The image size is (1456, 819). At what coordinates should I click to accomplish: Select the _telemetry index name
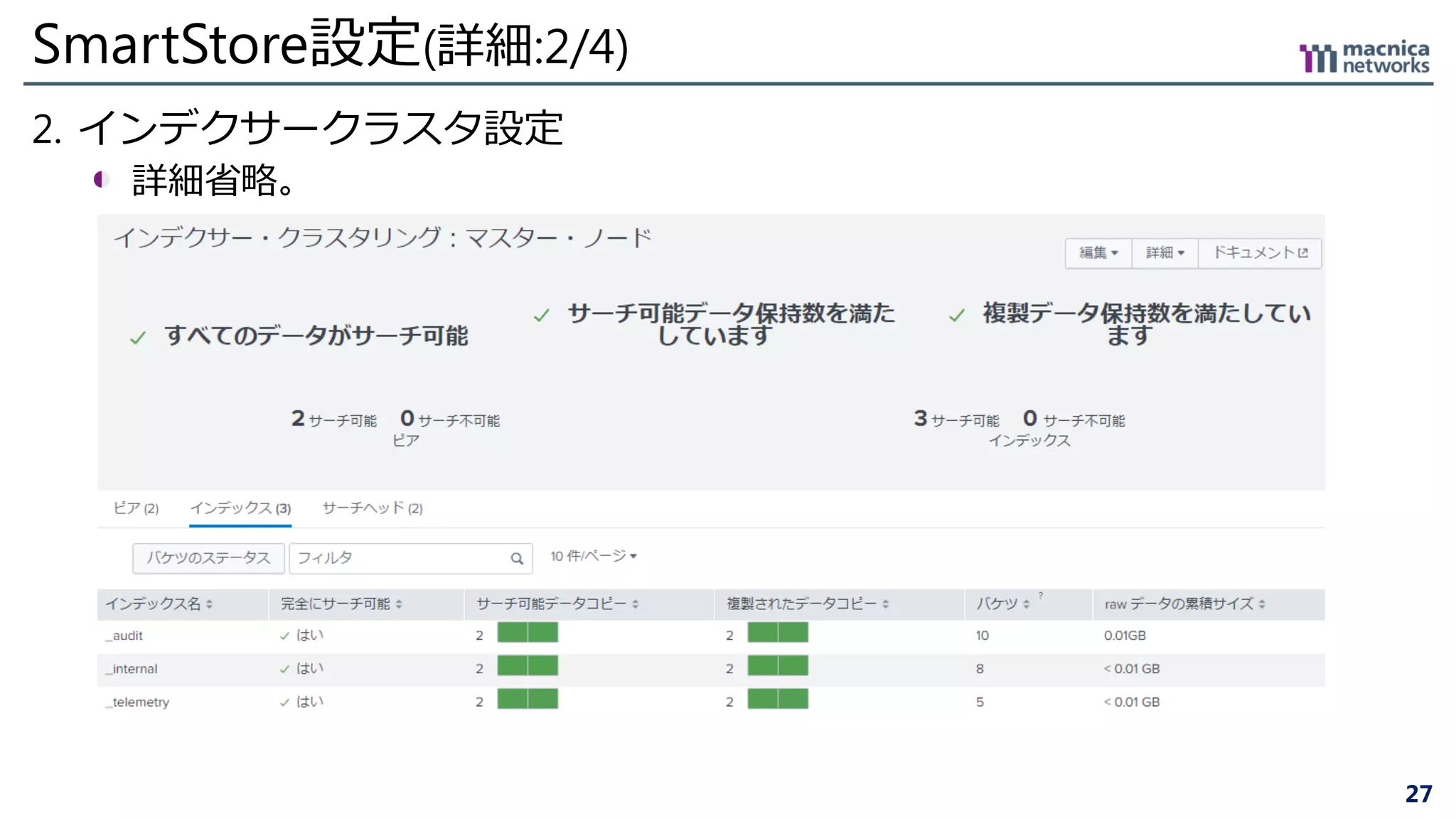137,702
